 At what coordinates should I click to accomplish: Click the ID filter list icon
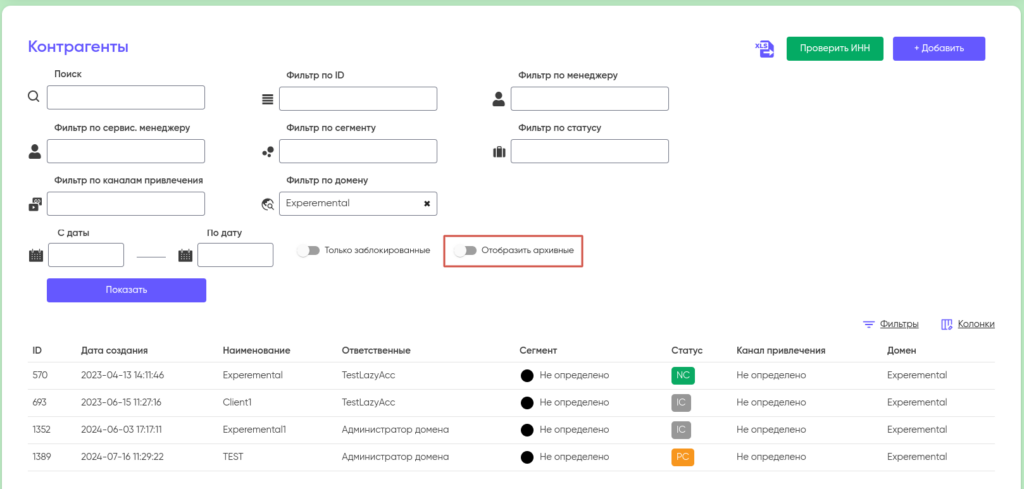pos(267,99)
